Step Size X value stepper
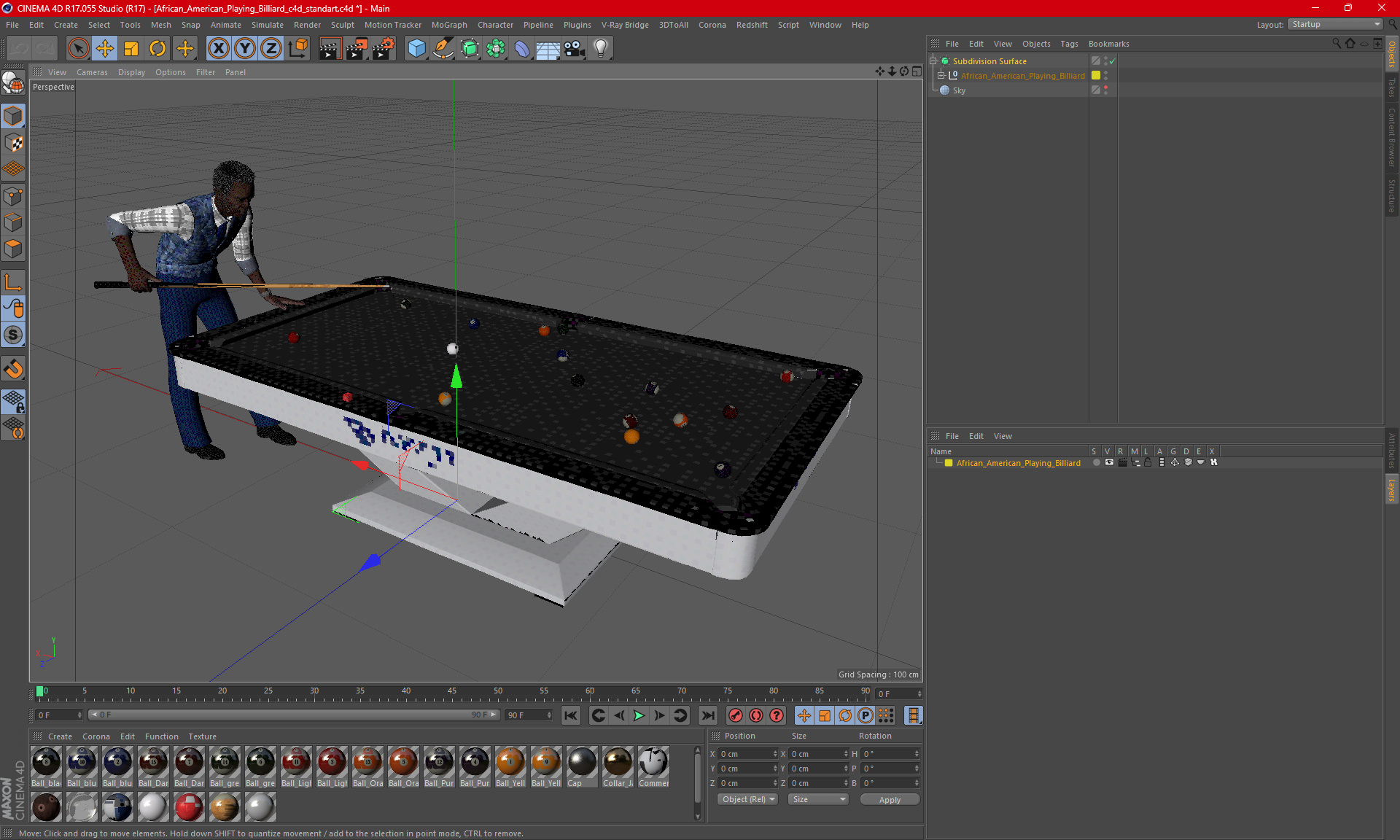1400x840 pixels. tap(846, 754)
